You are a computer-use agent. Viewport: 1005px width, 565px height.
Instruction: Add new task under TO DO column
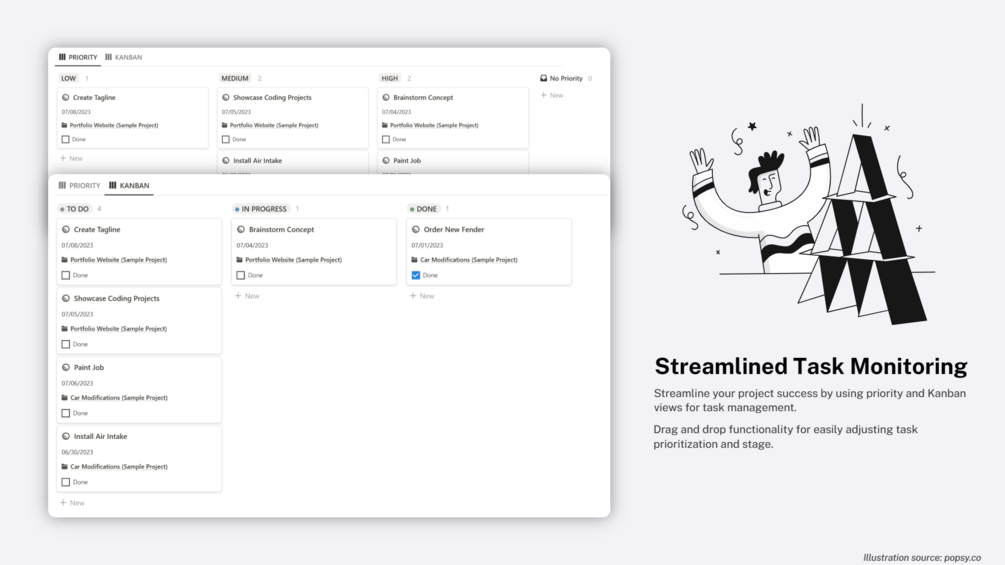pos(72,503)
